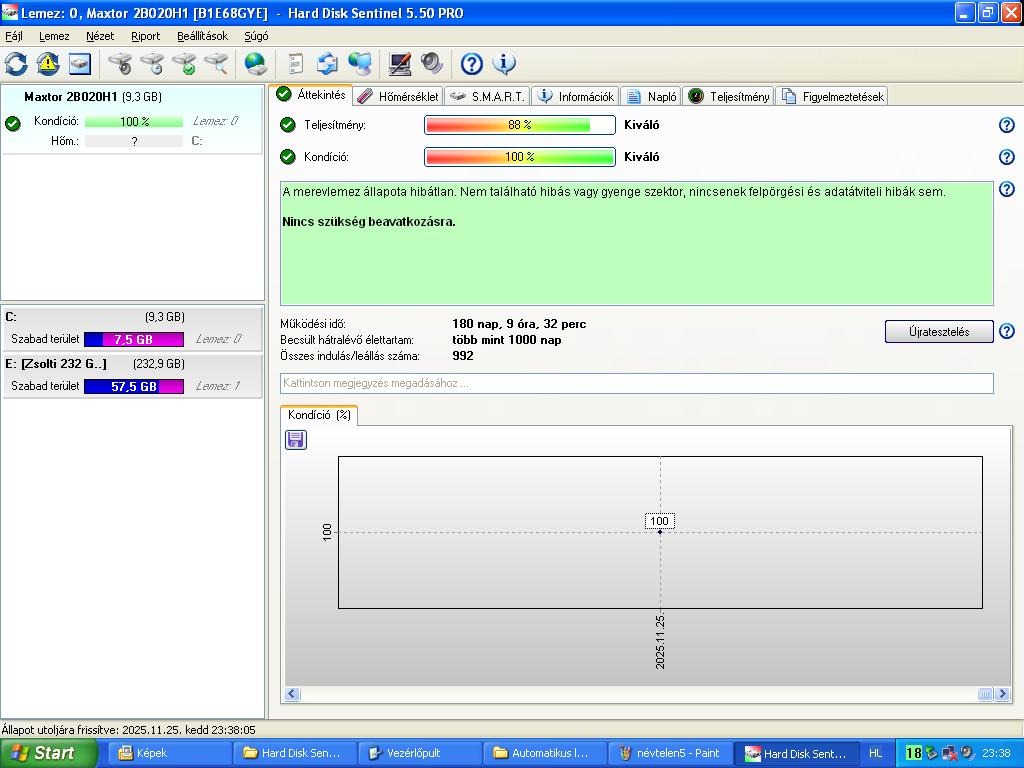1024x768 pixels.
Task: Open the Riport menu
Action: [x=145, y=36]
